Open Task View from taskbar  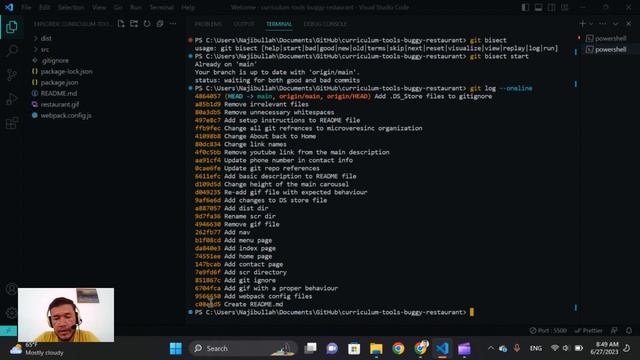coord(310,349)
